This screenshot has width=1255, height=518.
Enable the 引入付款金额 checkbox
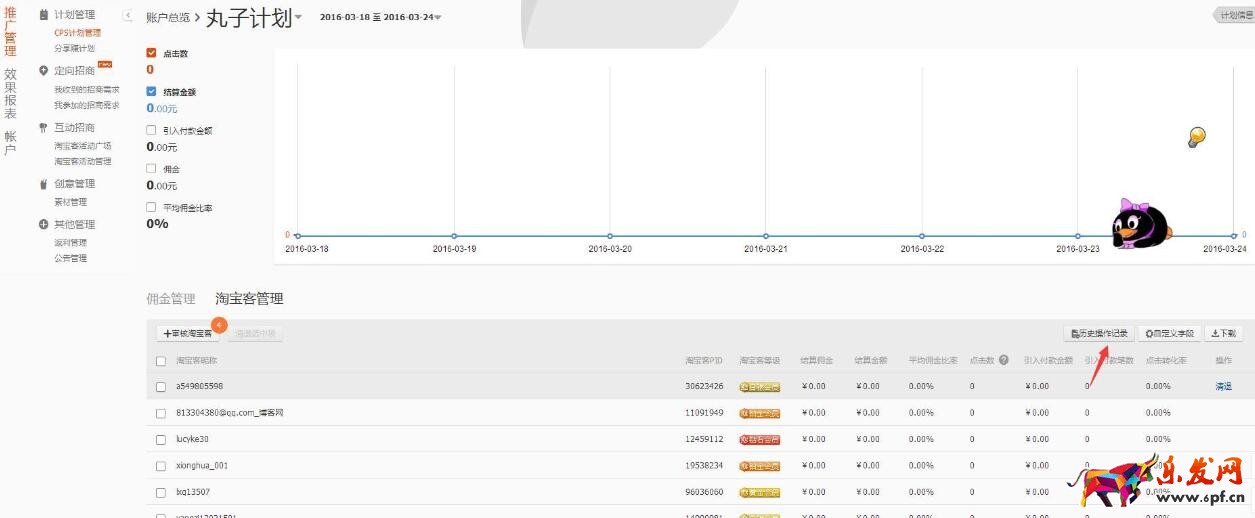pyautogui.click(x=151, y=130)
